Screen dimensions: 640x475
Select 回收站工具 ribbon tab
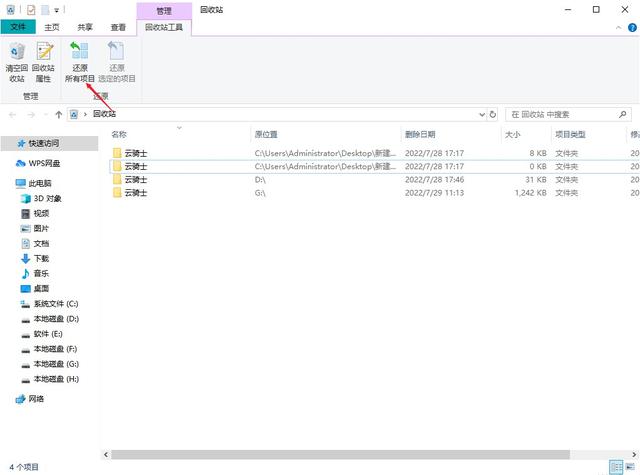pyautogui.click(x=164, y=27)
